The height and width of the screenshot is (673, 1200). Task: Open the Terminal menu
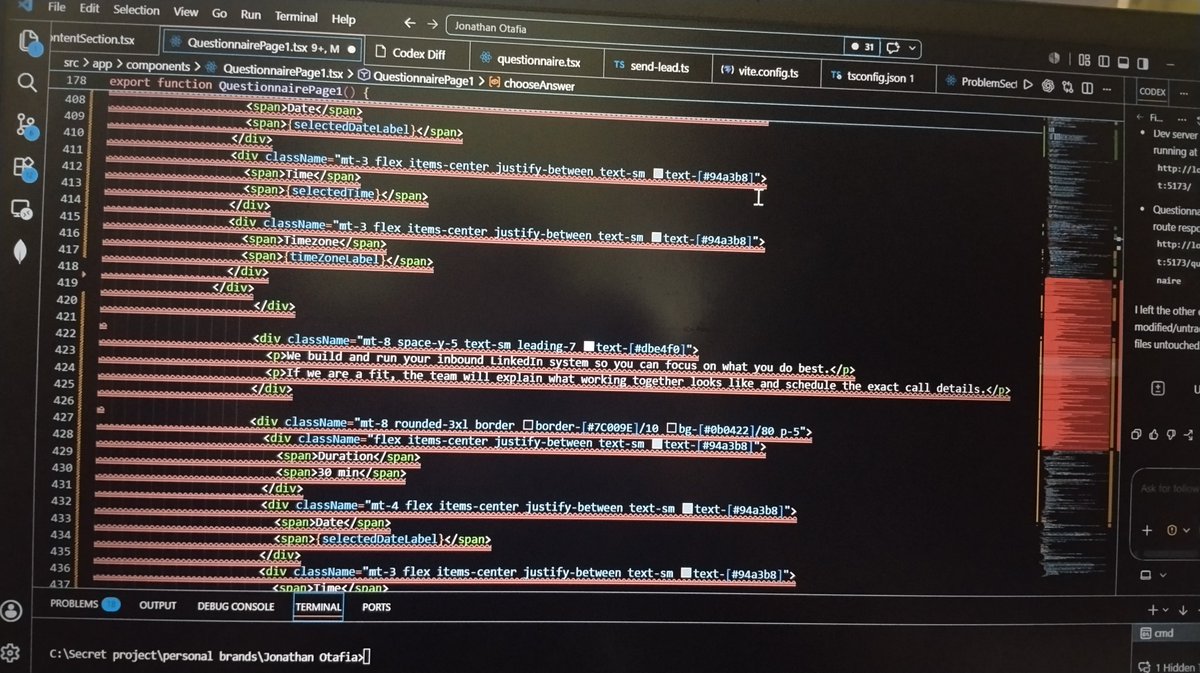click(x=296, y=17)
